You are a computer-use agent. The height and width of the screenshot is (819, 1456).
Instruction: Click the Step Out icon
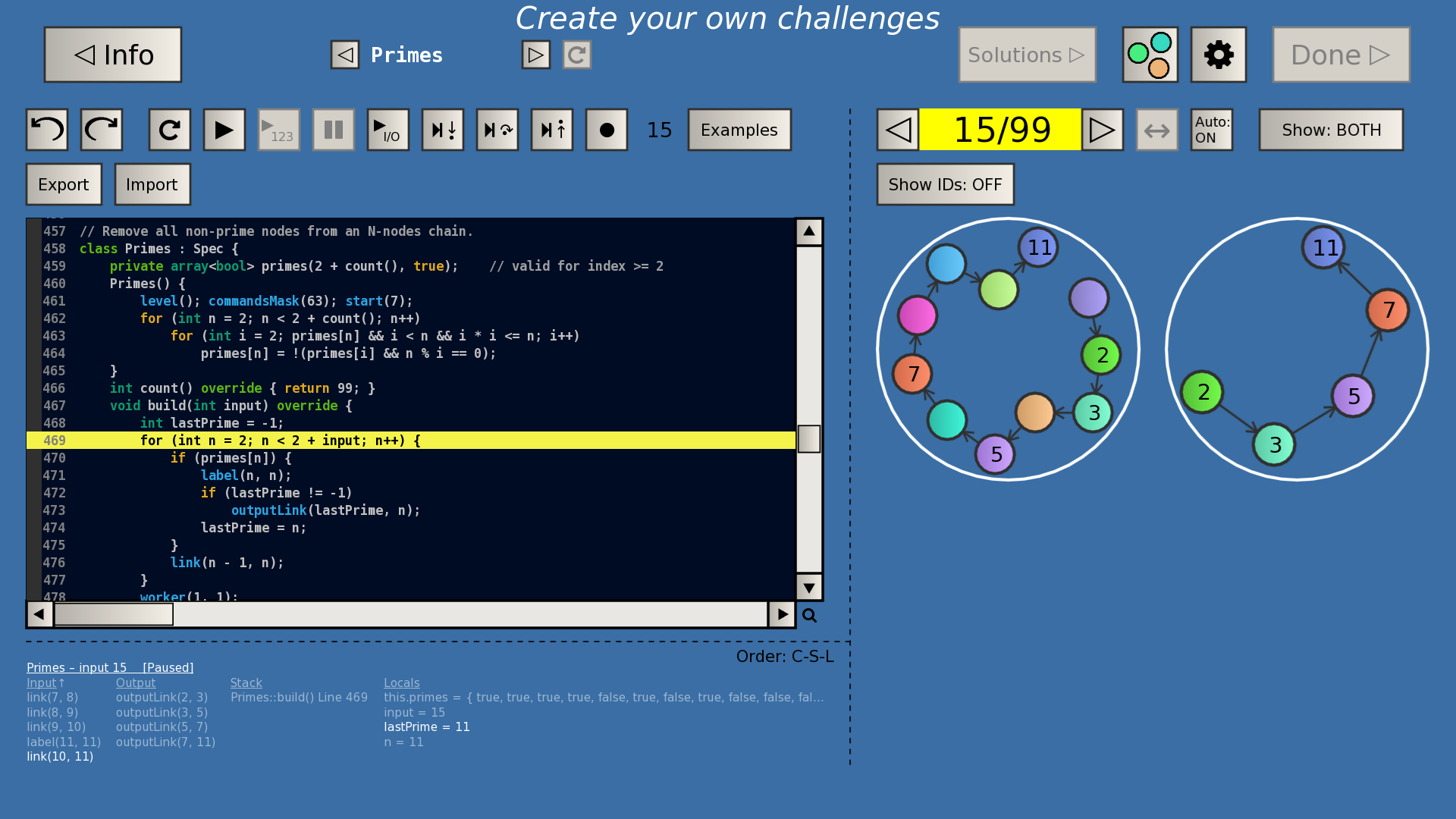point(552,130)
